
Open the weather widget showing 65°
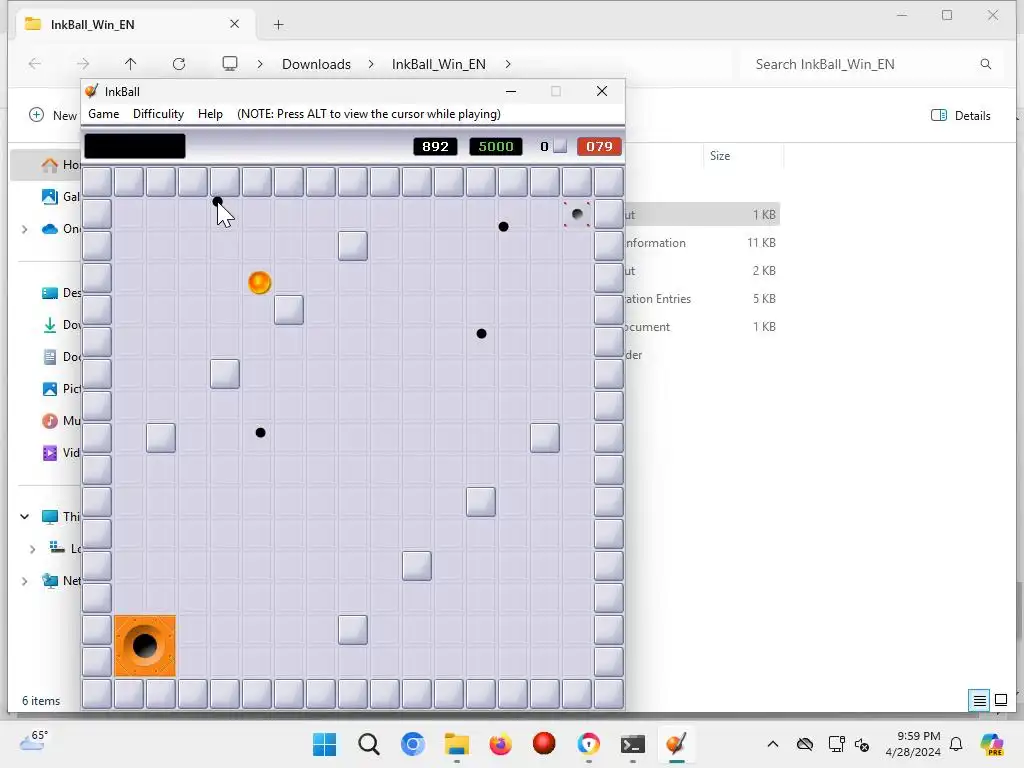pyautogui.click(x=34, y=741)
